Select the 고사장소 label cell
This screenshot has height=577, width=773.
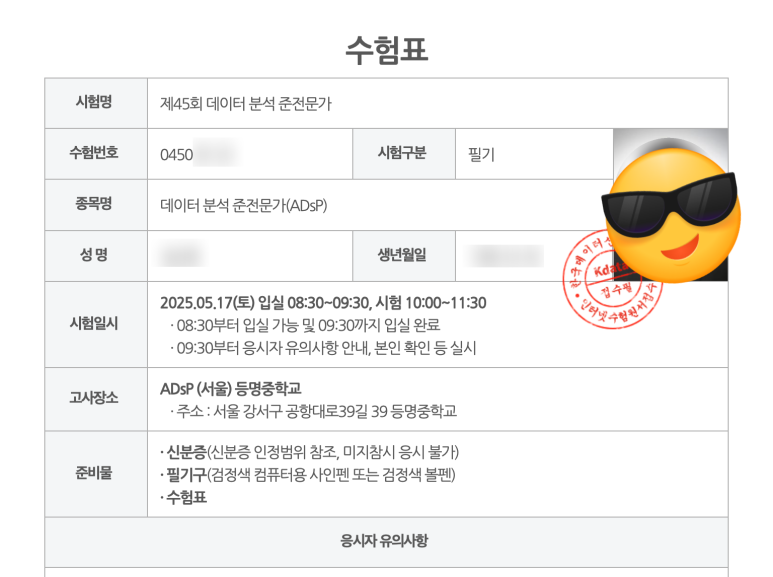coord(96,399)
